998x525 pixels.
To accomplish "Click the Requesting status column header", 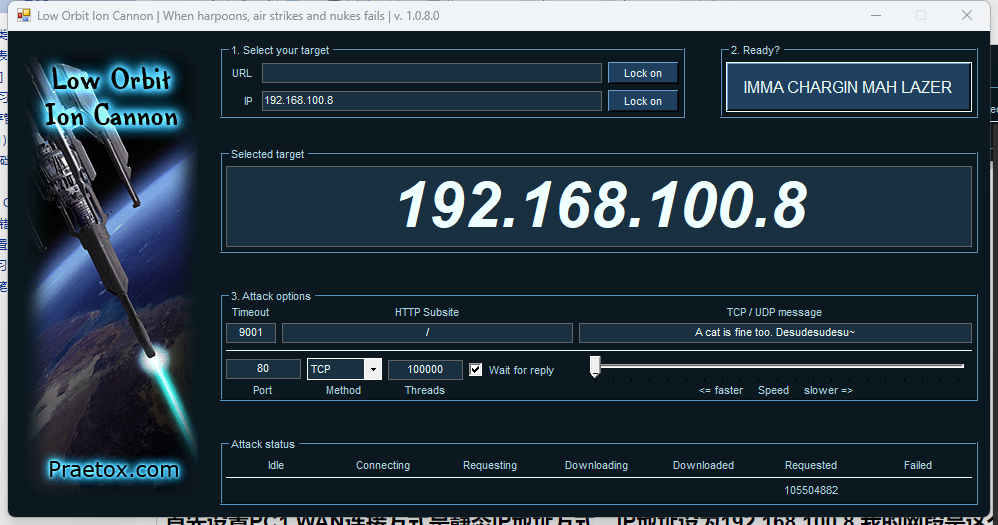I will [x=489, y=465].
